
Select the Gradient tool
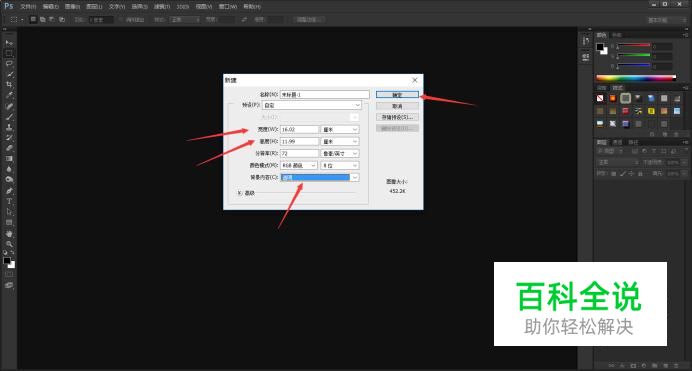(x=9, y=159)
